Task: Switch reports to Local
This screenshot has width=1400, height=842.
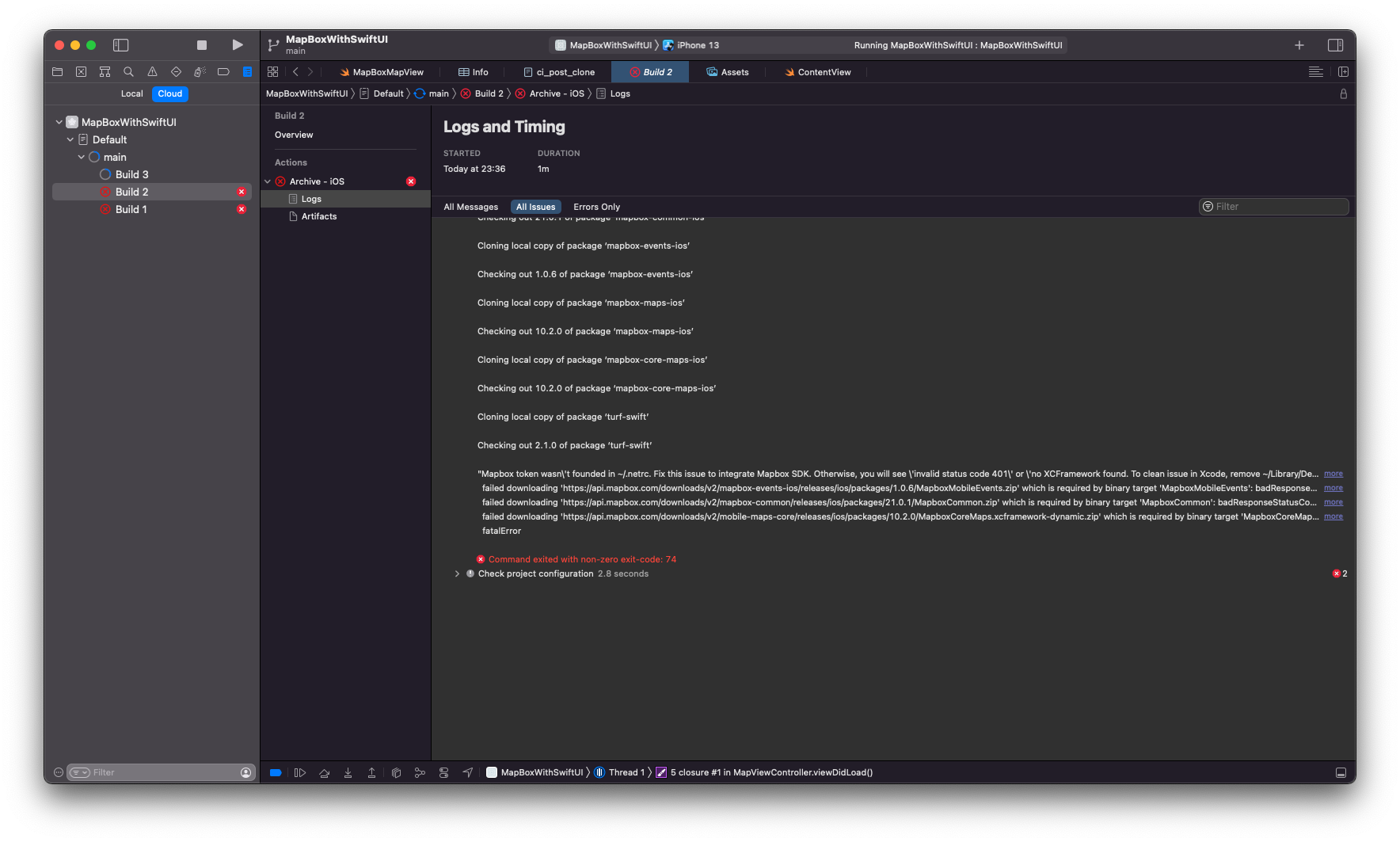Action: tap(131, 93)
